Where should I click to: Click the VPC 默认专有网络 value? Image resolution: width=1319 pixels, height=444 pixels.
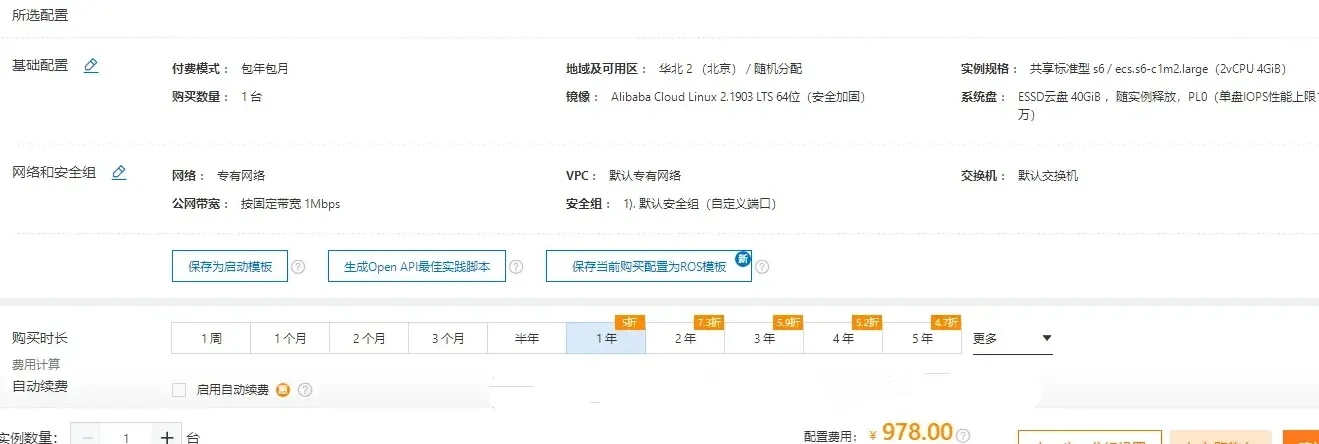point(645,176)
